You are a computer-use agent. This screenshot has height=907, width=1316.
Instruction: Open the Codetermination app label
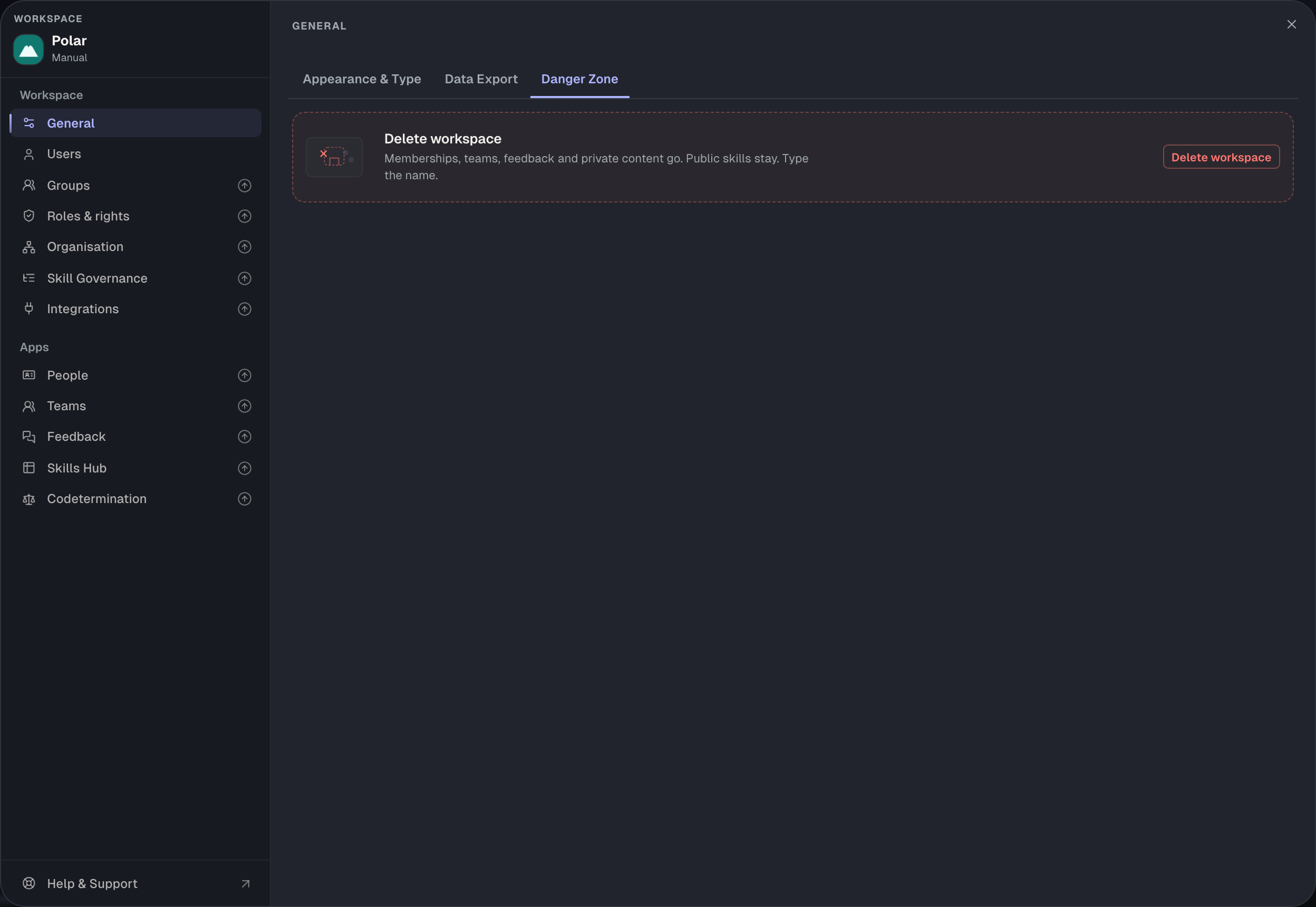(96, 498)
